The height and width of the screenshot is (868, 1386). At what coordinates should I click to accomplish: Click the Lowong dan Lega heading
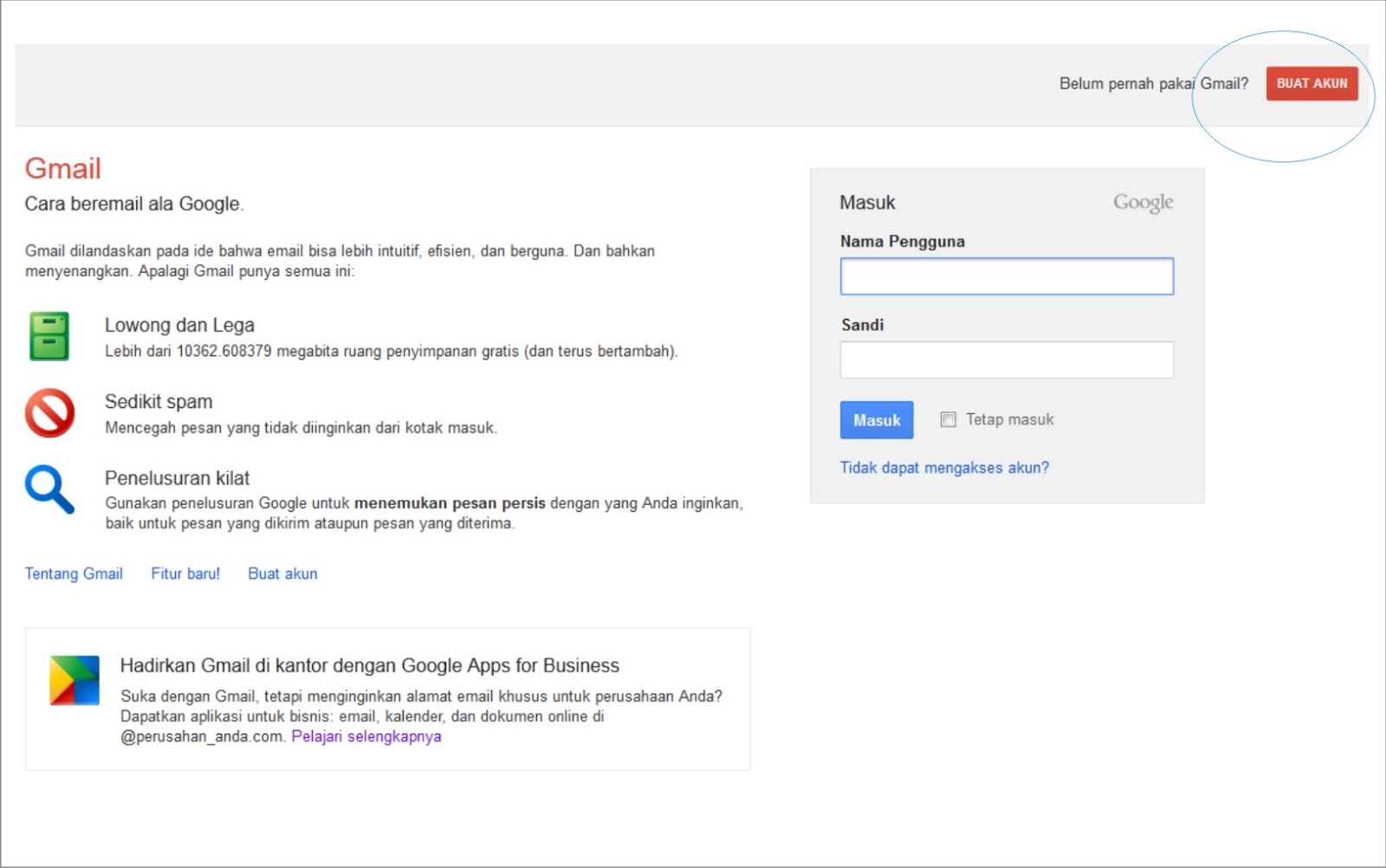pos(179,325)
